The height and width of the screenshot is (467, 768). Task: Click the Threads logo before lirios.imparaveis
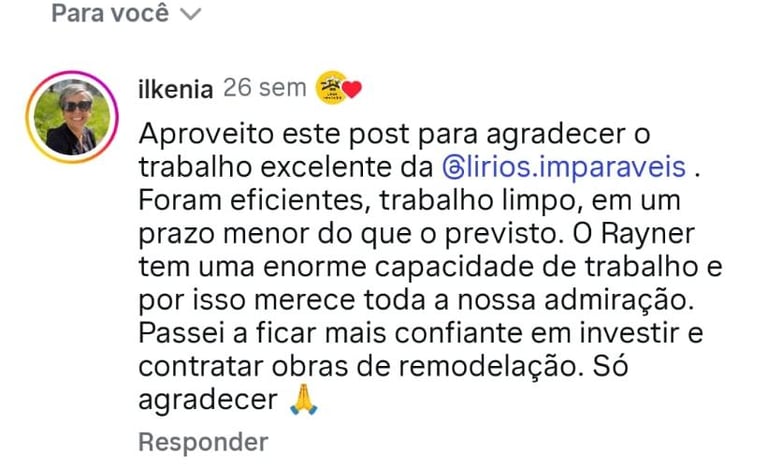coord(454,168)
